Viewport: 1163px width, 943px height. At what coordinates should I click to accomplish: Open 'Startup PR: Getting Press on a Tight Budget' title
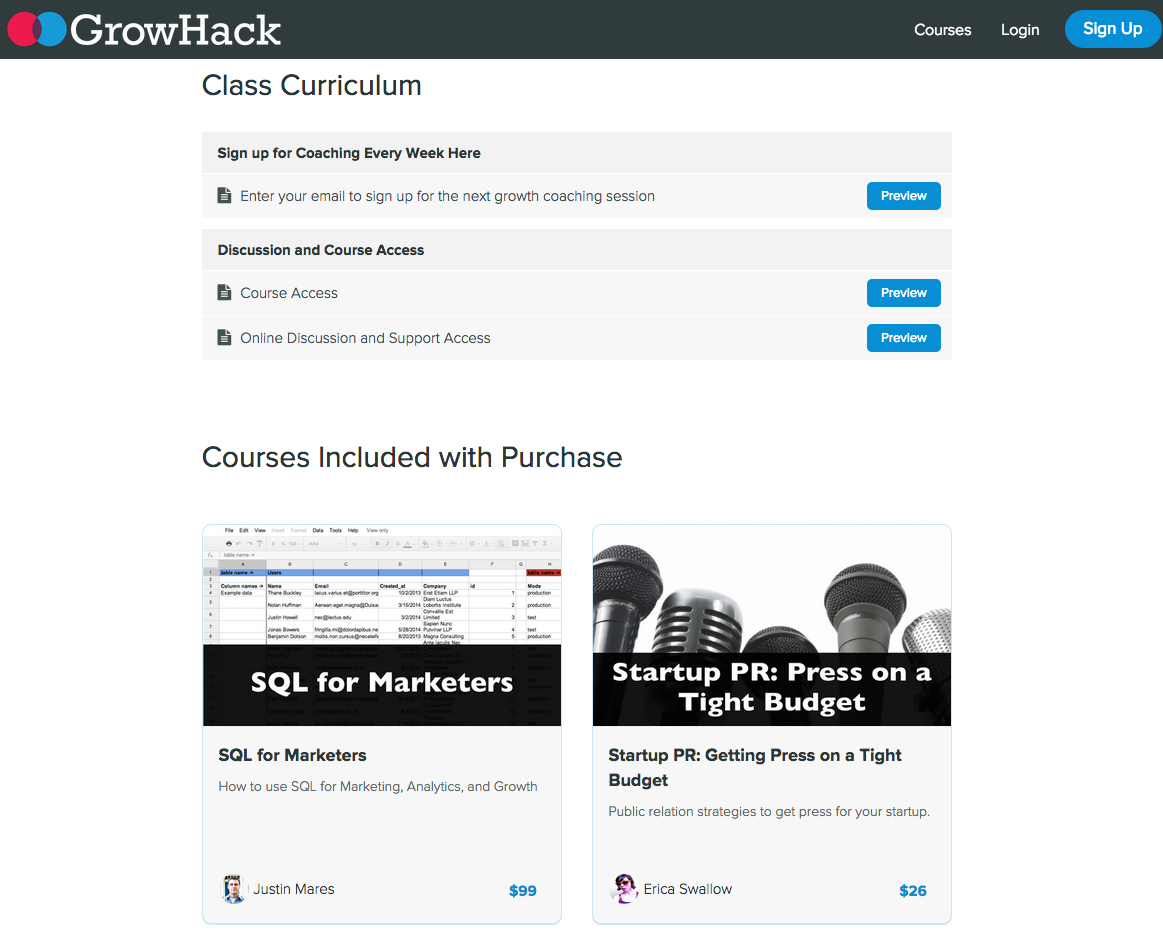coord(755,768)
